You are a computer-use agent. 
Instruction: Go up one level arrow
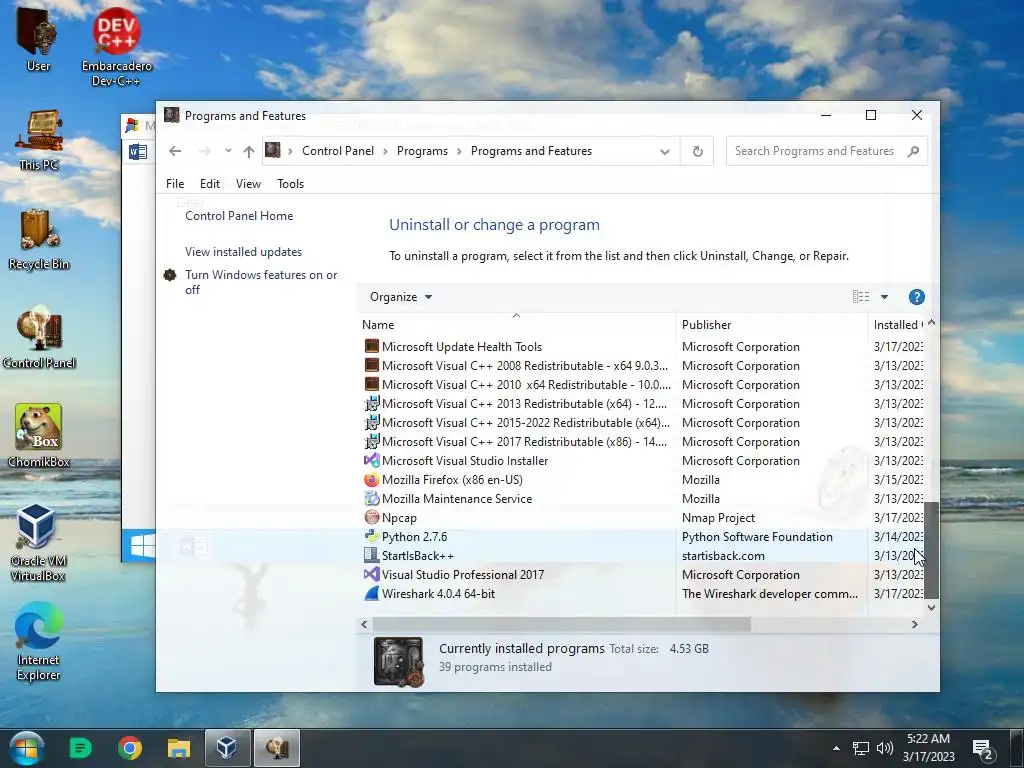pos(249,152)
